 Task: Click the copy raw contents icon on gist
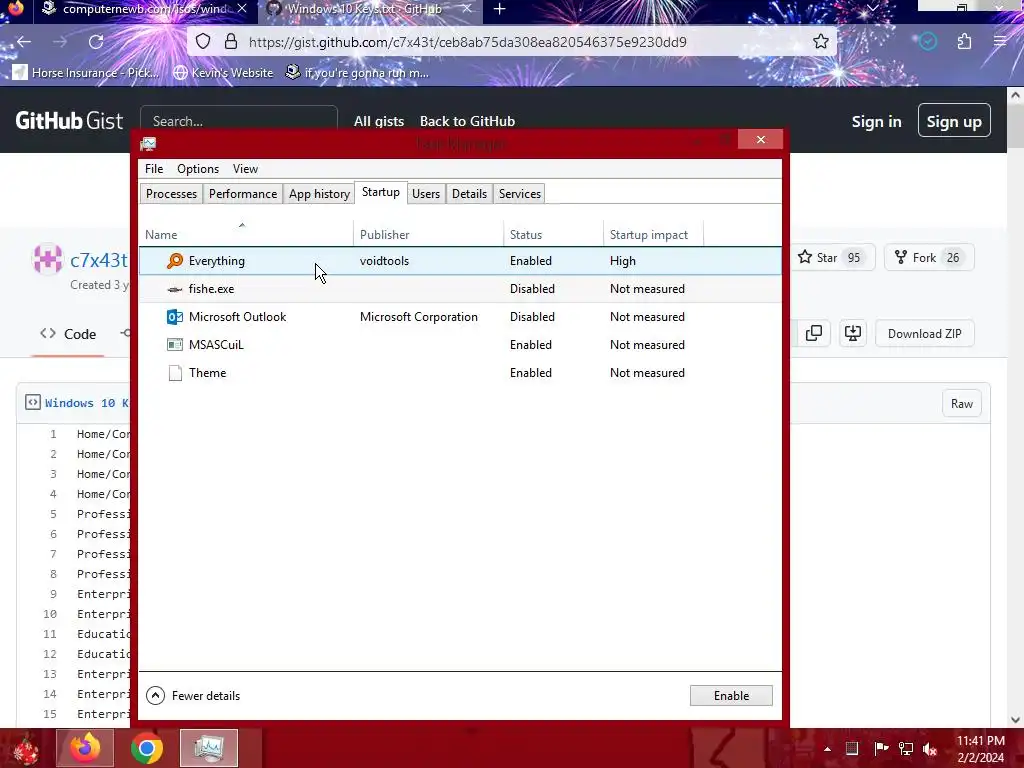pos(814,334)
